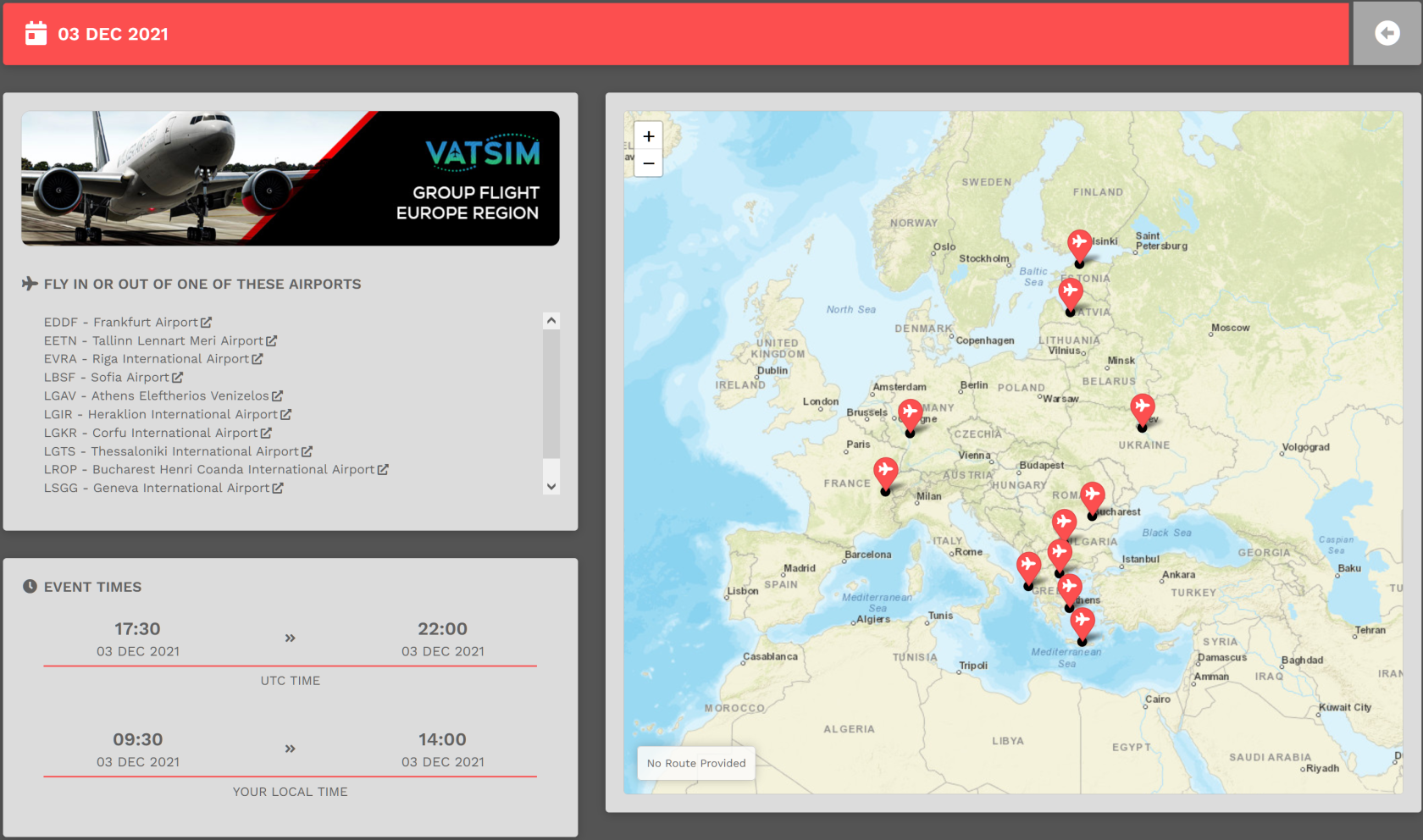Select the Bucharest airport map marker

coord(1093,499)
